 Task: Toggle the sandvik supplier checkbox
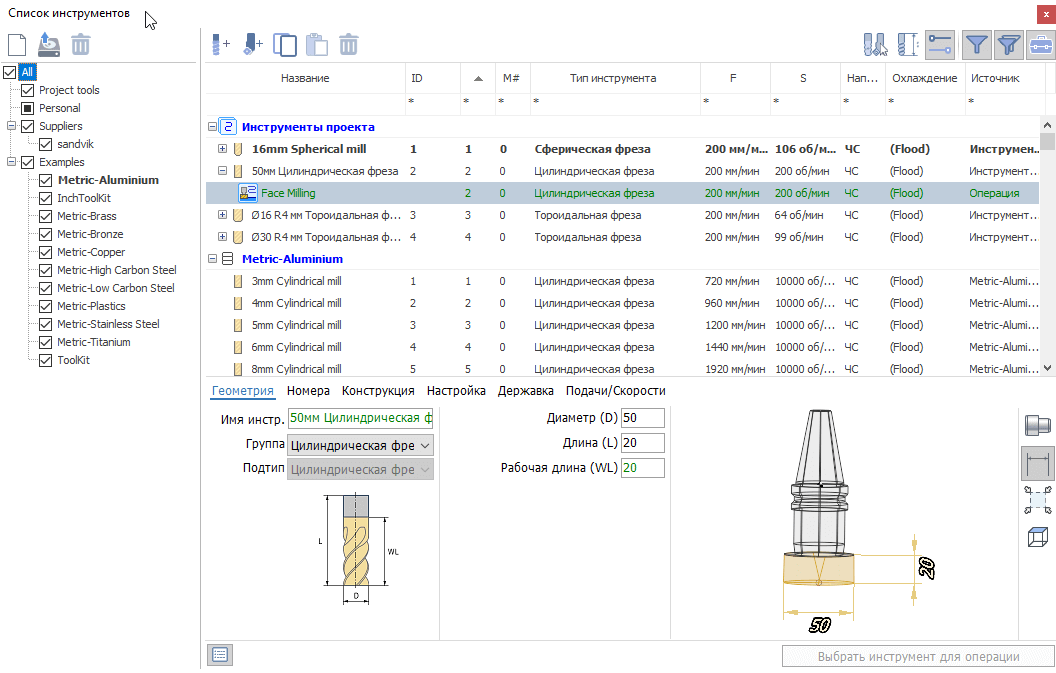(x=46, y=144)
